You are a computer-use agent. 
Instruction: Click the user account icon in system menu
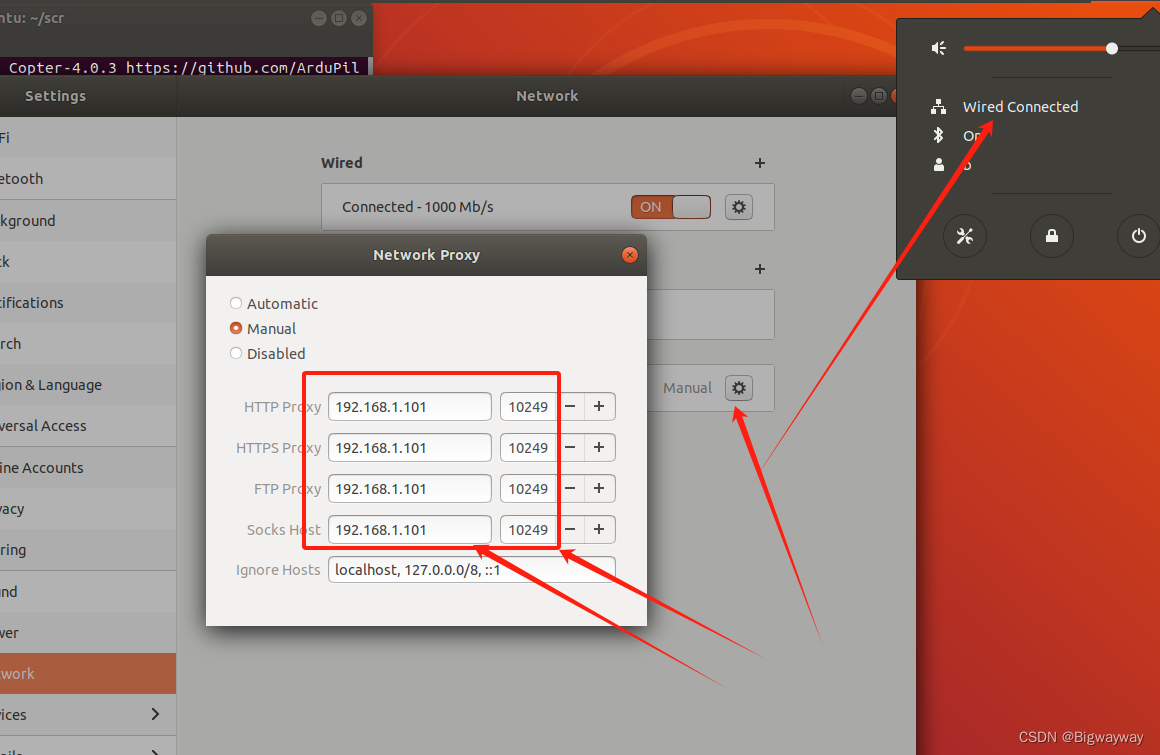pos(939,165)
